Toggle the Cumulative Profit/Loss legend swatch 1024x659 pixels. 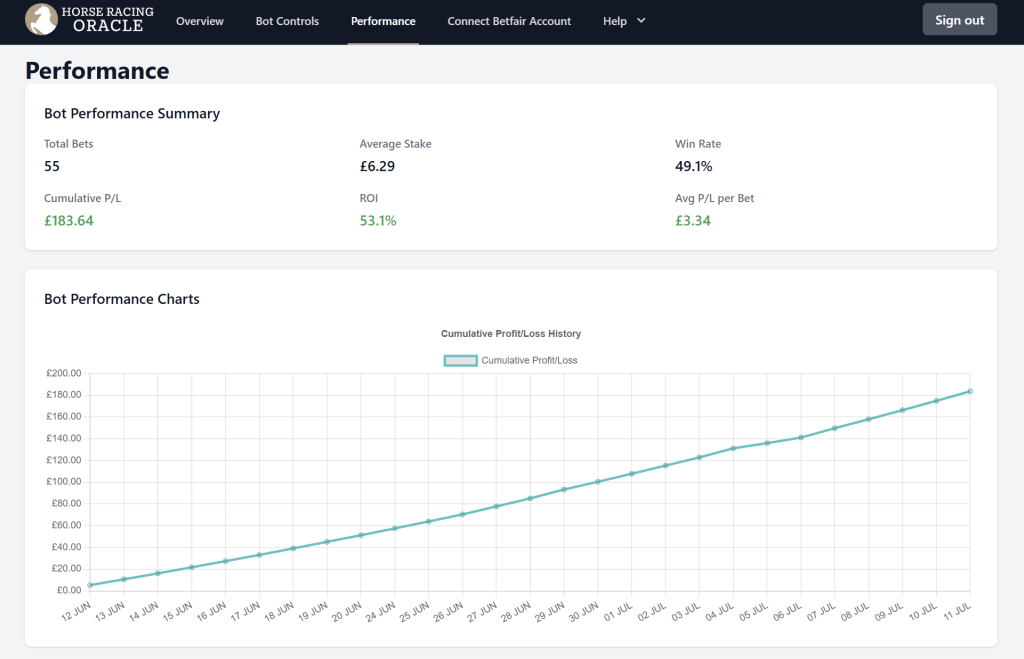[460, 360]
